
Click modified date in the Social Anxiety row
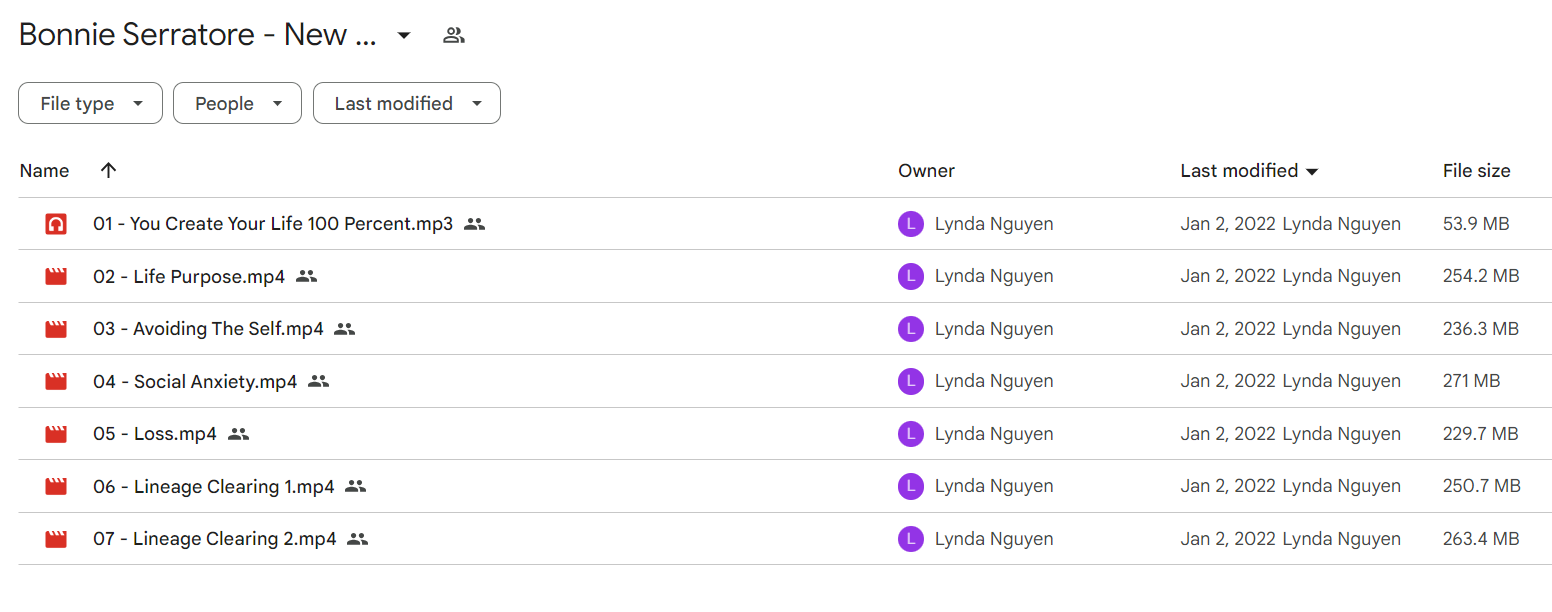1228,381
